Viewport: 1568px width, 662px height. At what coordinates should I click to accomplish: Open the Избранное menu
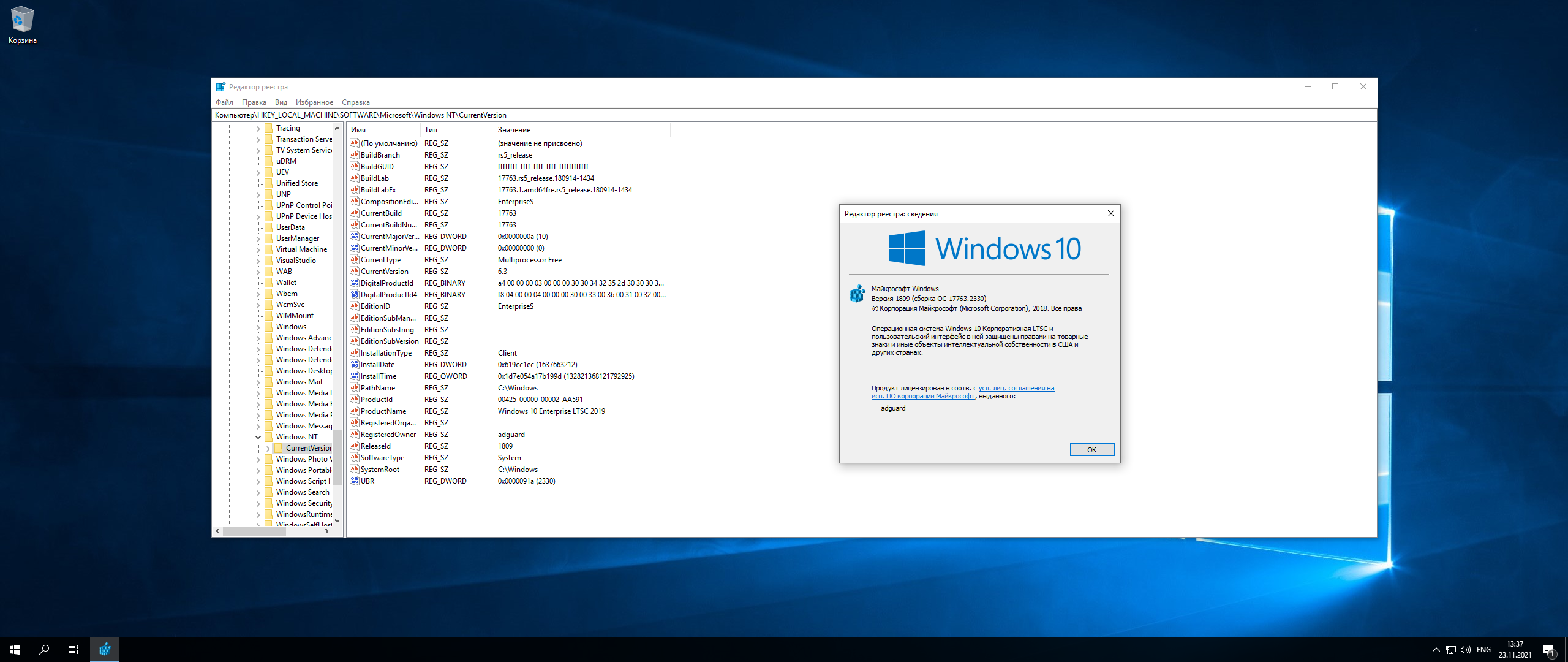(x=314, y=102)
